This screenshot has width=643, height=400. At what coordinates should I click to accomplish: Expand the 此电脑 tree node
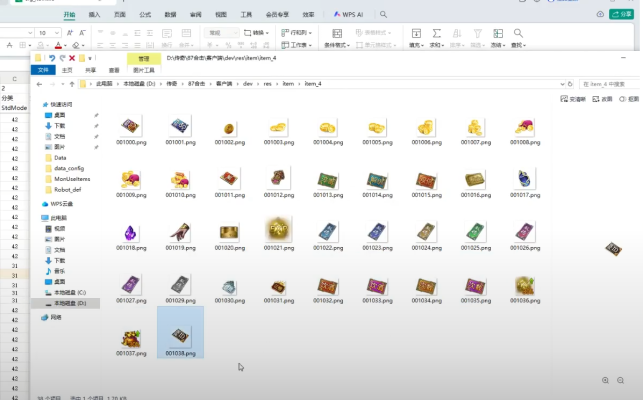[38, 217]
